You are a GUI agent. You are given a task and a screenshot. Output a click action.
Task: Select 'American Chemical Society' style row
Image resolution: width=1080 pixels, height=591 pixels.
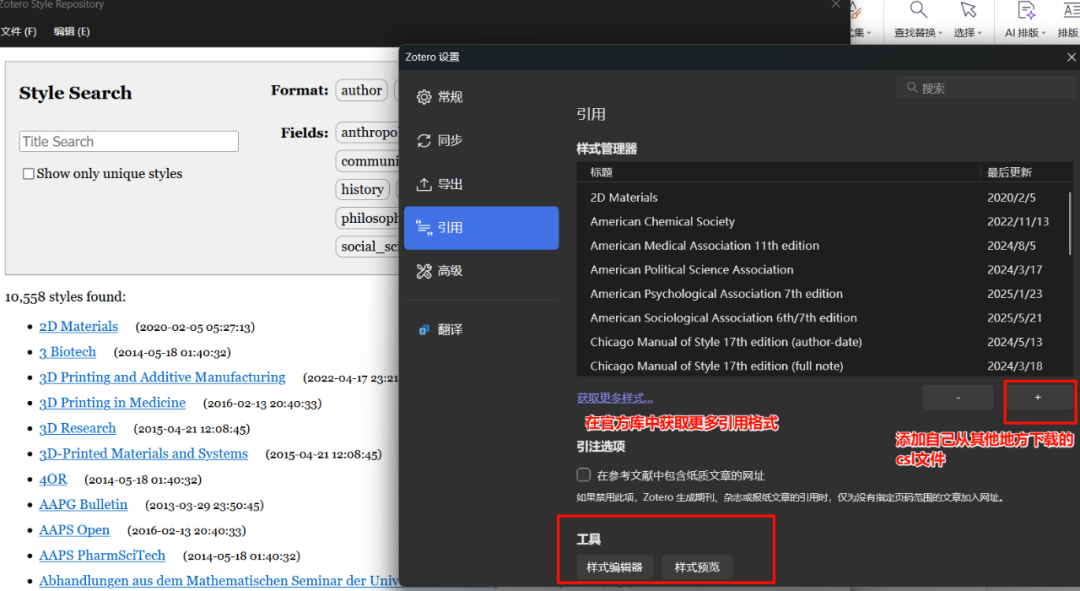pos(822,222)
